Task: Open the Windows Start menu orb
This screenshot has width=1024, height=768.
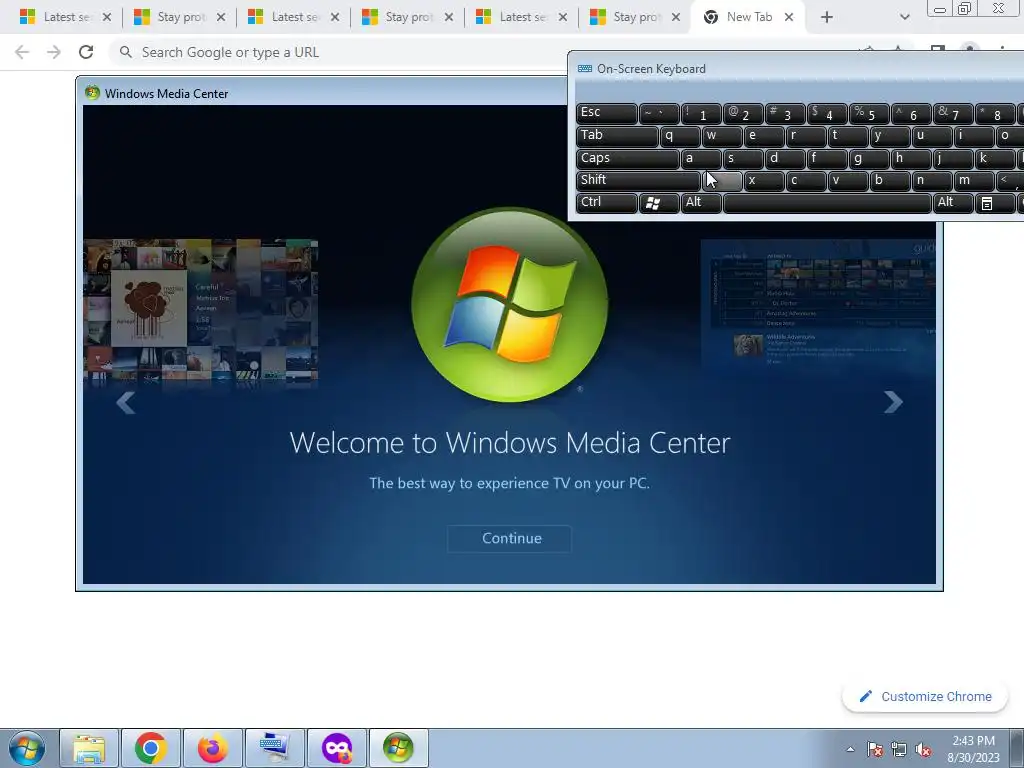Action: click(27, 748)
